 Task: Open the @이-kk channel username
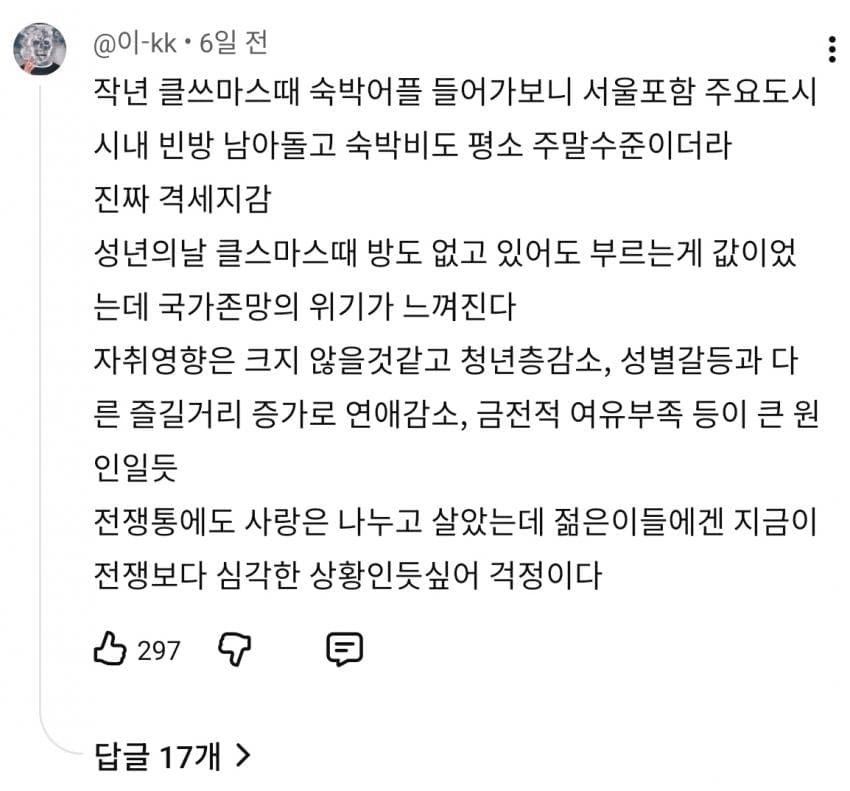point(135,44)
